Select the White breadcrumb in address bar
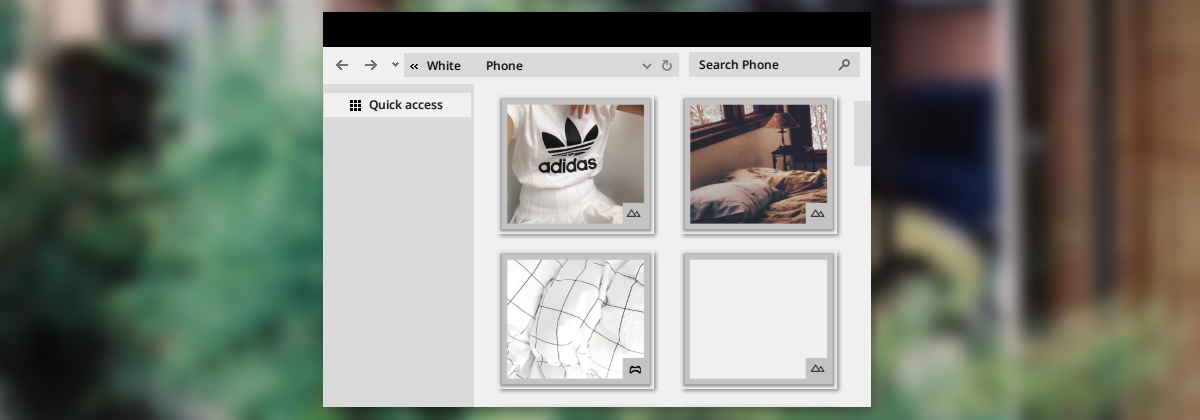 pos(444,66)
